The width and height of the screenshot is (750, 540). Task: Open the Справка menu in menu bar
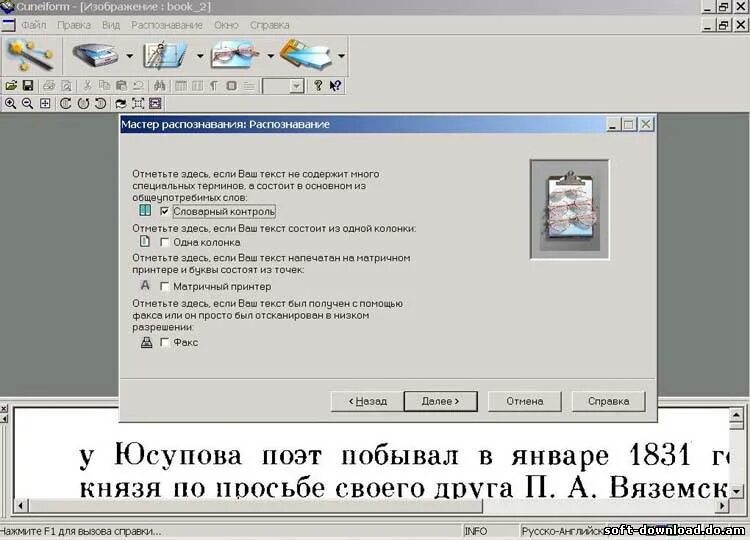point(269,25)
